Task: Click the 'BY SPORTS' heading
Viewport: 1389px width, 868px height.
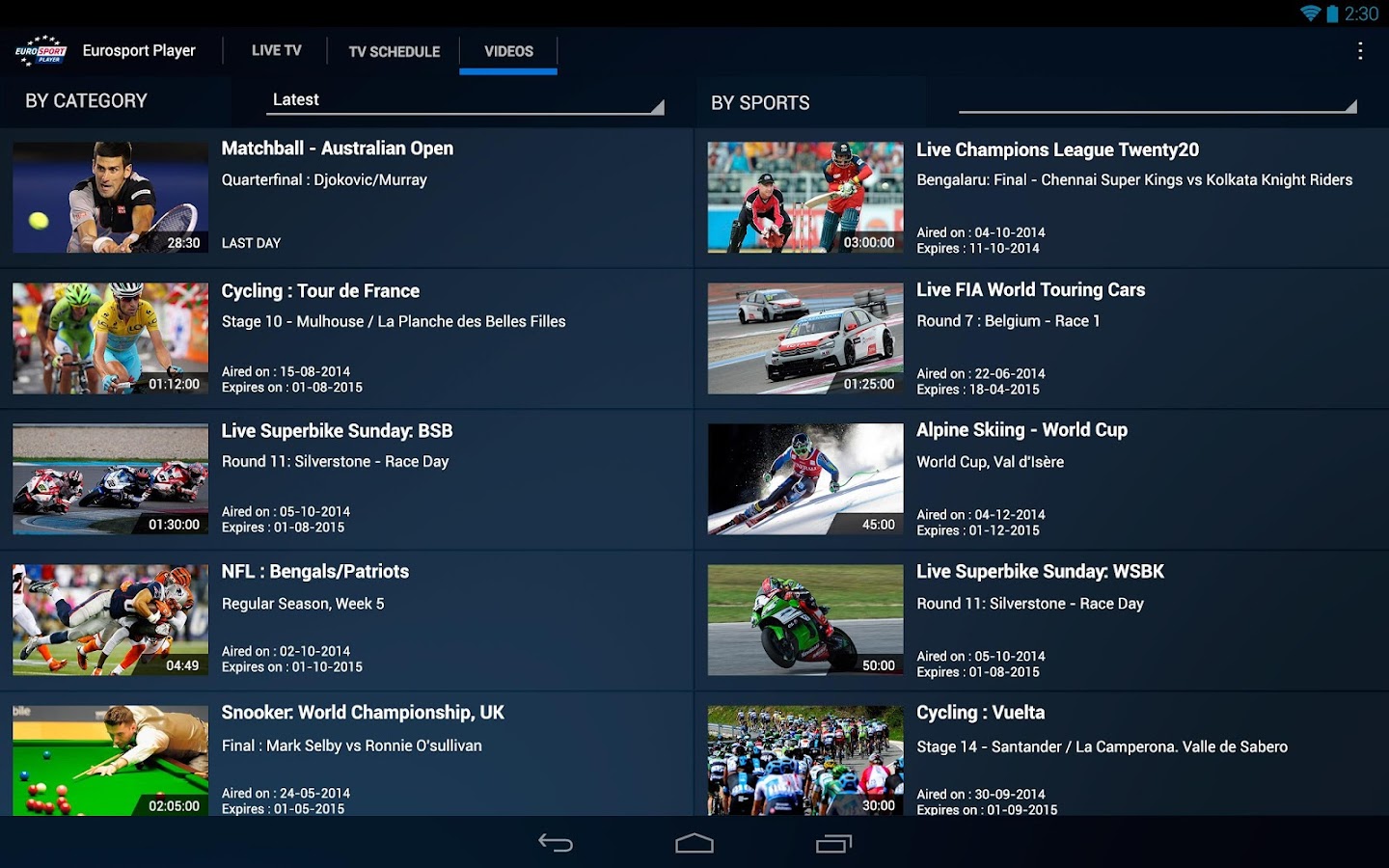Action: tap(760, 103)
